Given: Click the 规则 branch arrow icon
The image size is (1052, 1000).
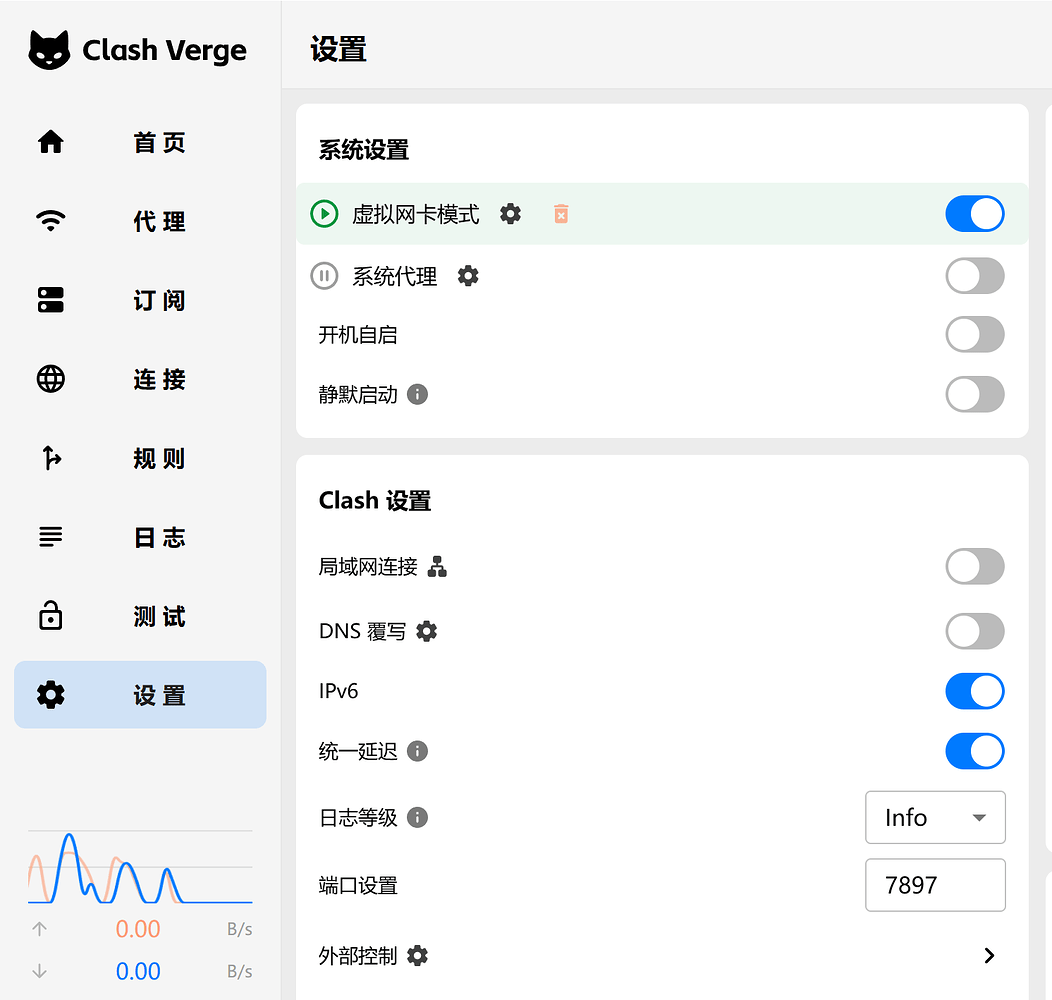Looking at the screenshot, I should click(51, 458).
